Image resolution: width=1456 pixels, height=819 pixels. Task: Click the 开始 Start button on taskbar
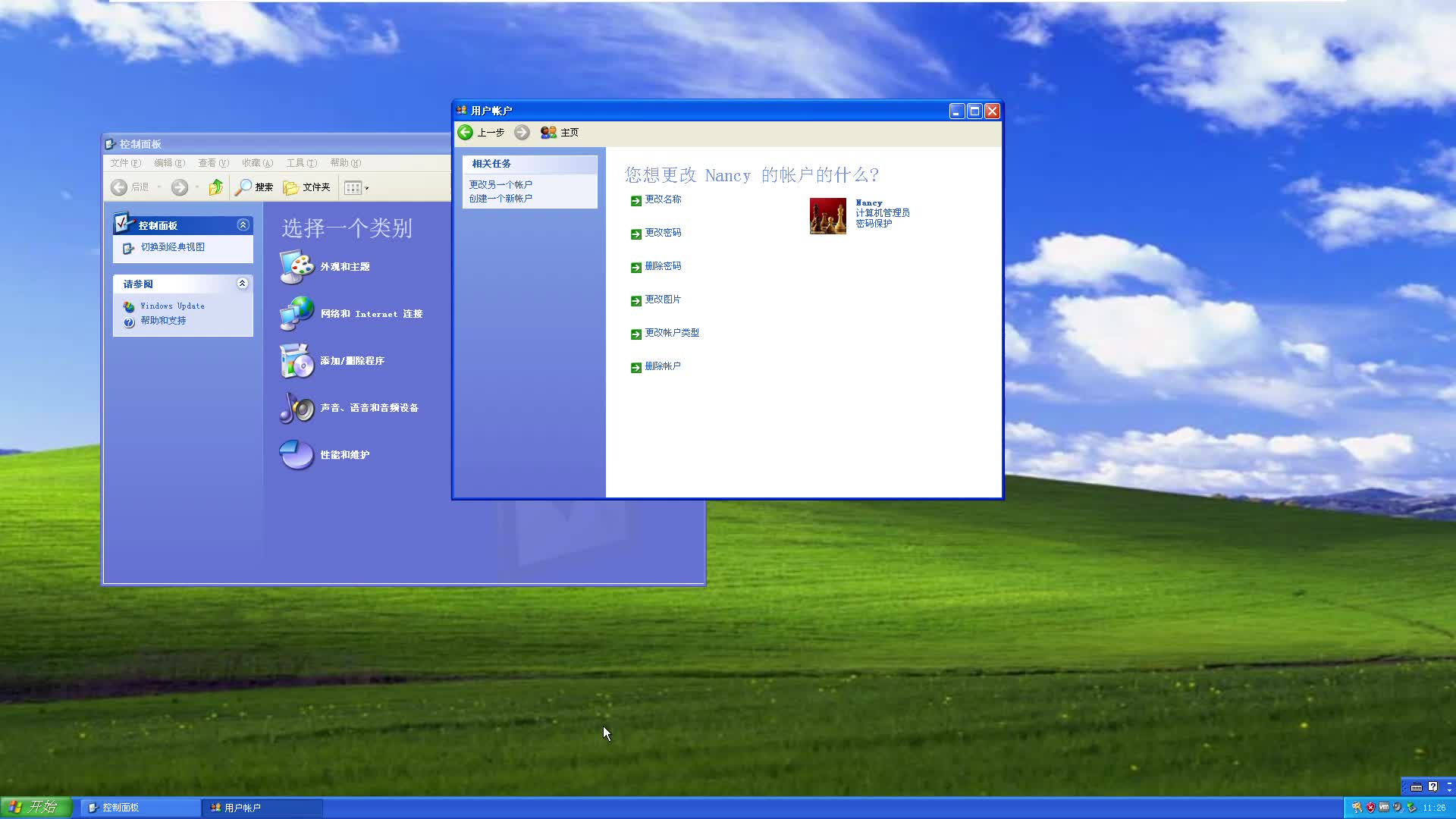point(35,807)
